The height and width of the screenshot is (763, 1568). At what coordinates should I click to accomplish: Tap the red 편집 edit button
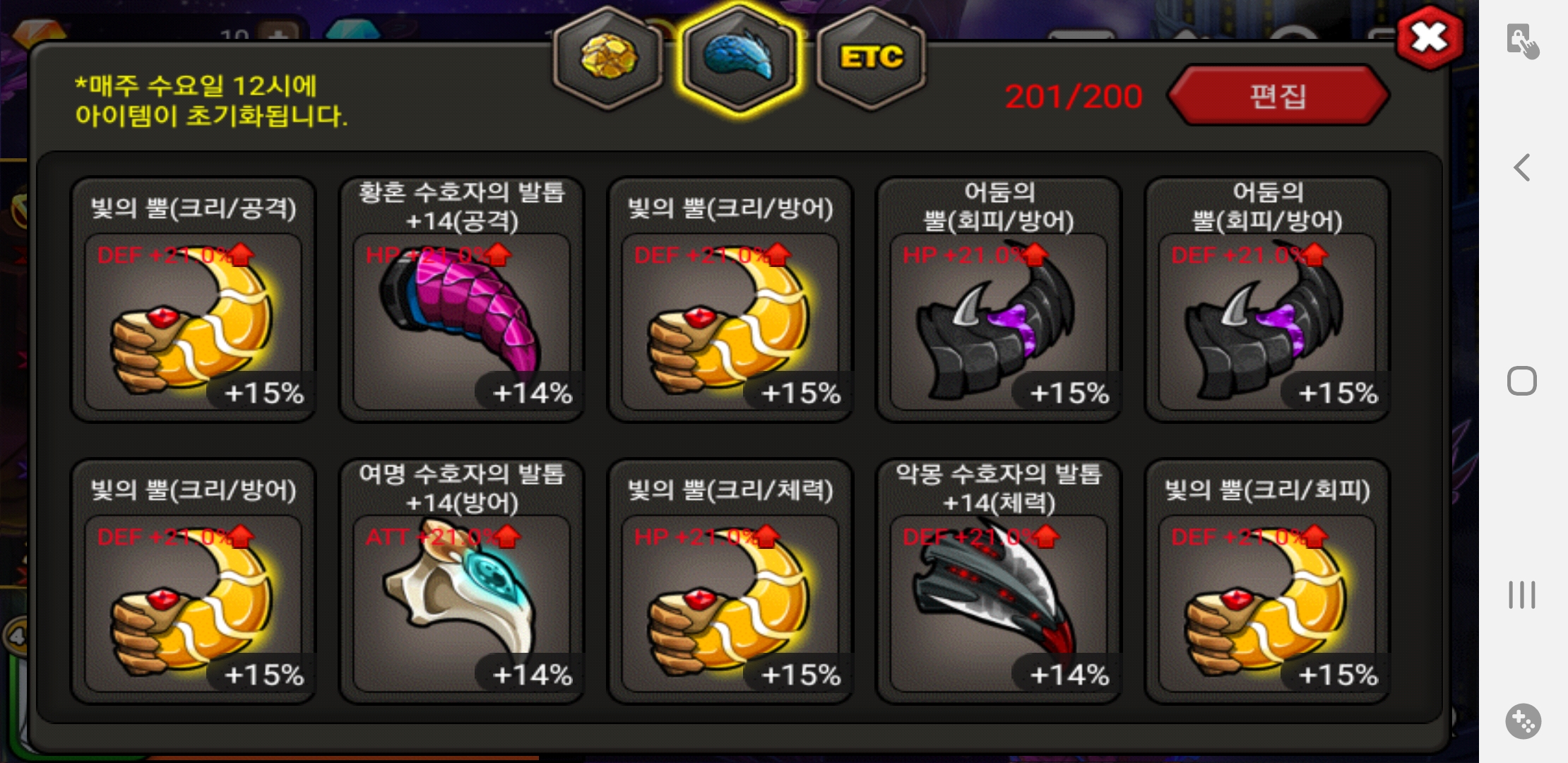1278,96
